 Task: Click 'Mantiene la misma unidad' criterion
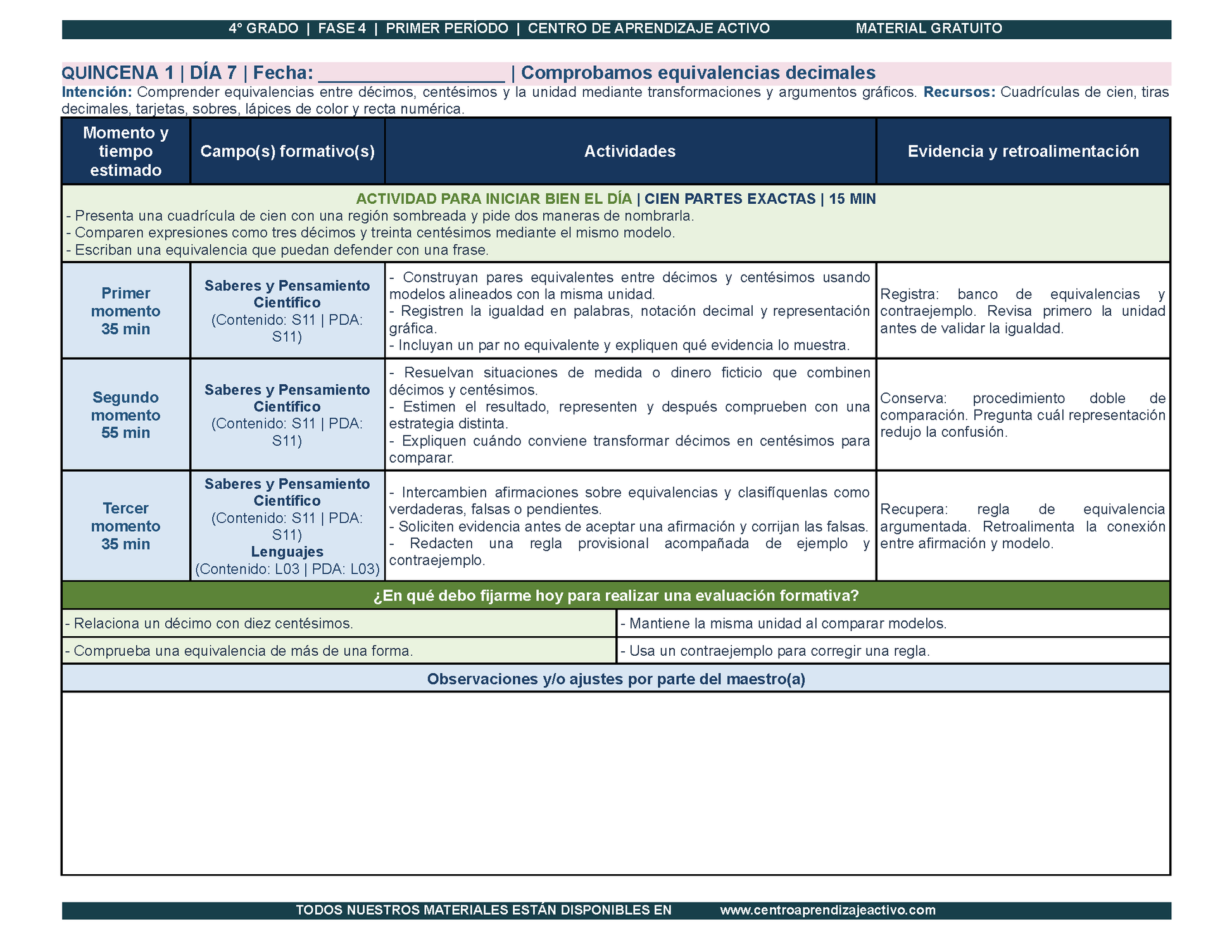coord(893,623)
